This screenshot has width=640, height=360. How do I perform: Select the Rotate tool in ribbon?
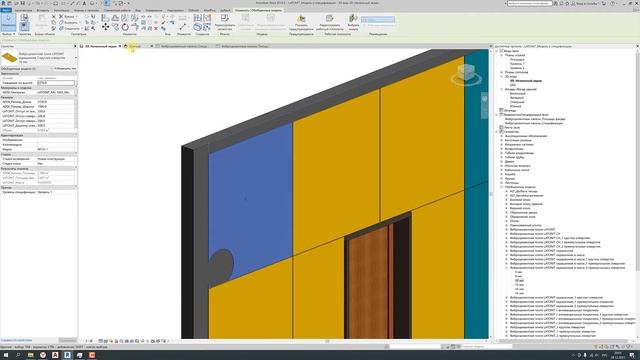click(x=125, y=27)
